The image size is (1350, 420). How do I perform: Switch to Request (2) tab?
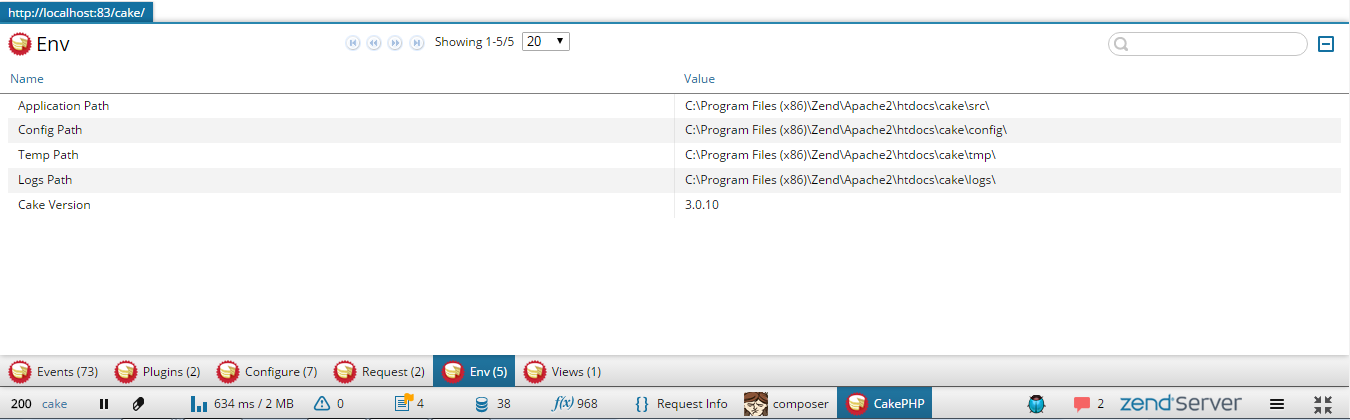381,372
